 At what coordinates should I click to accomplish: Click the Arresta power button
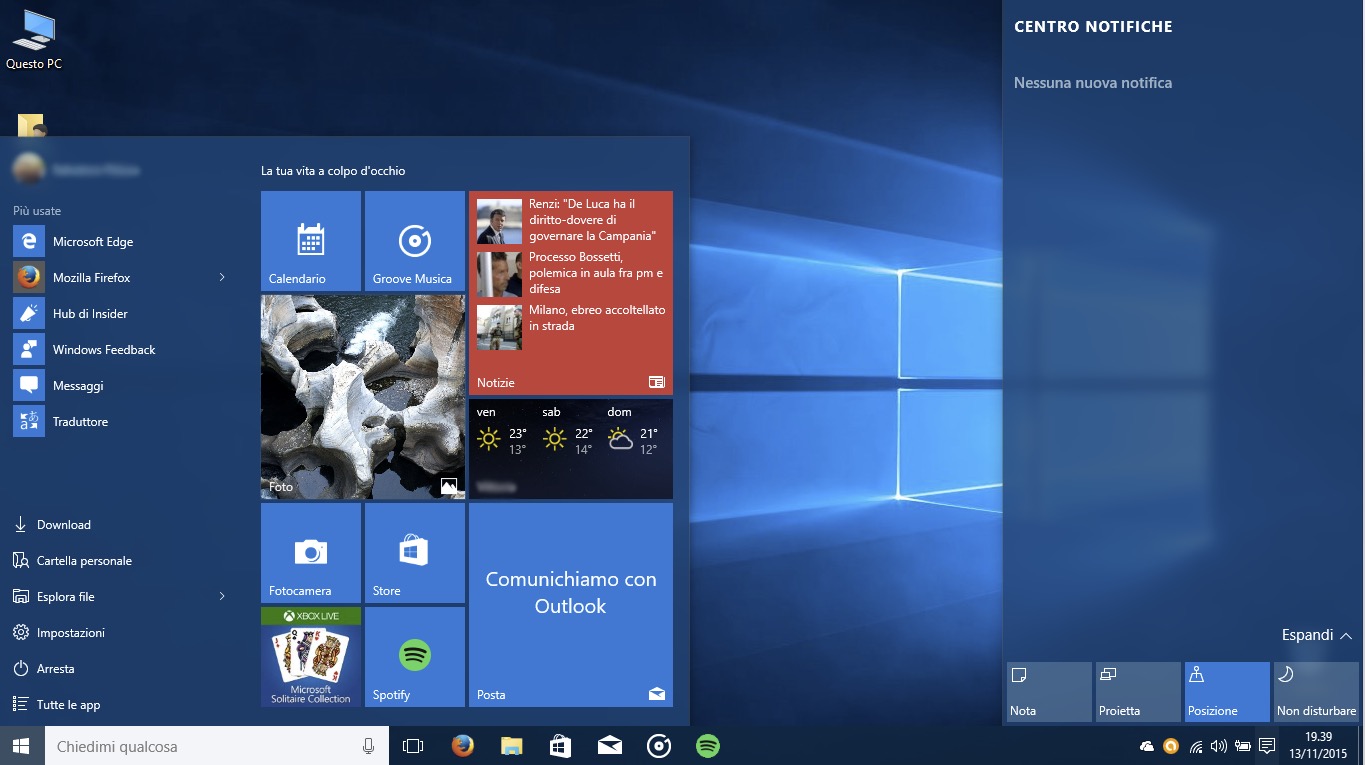pyautogui.click(x=55, y=669)
